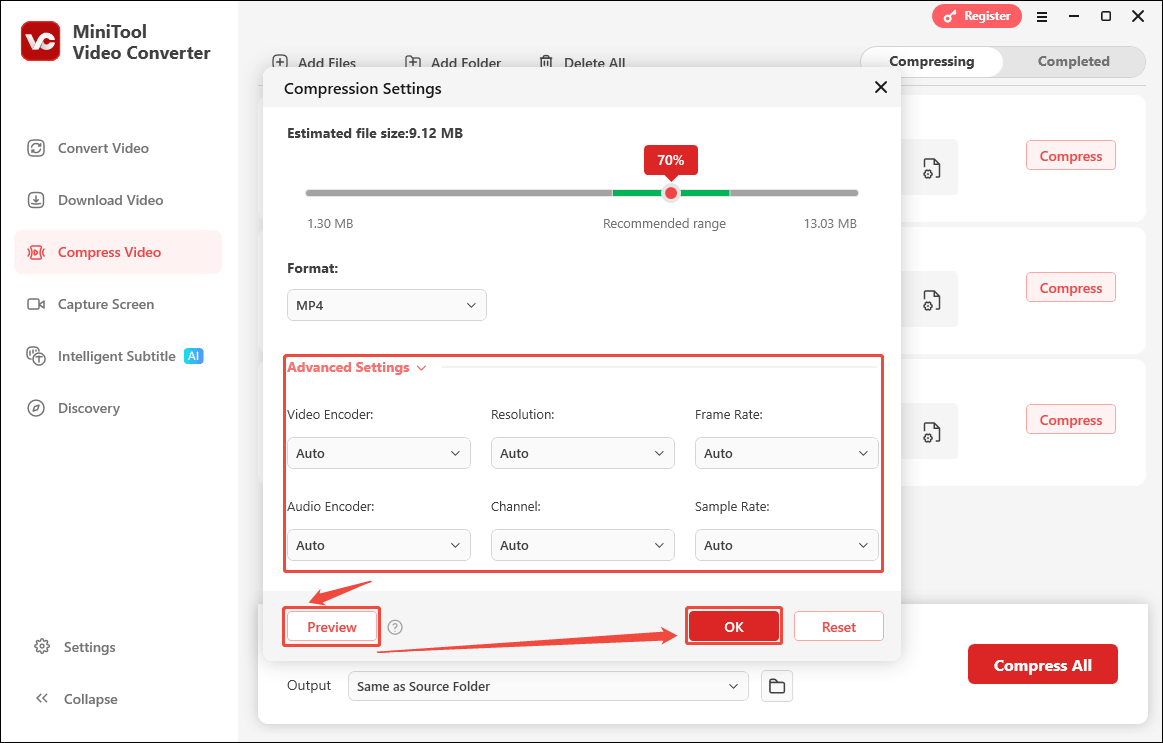Screen dimensions: 1163x743
Task: Open the Convert Video section
Action: coord(100,147)
